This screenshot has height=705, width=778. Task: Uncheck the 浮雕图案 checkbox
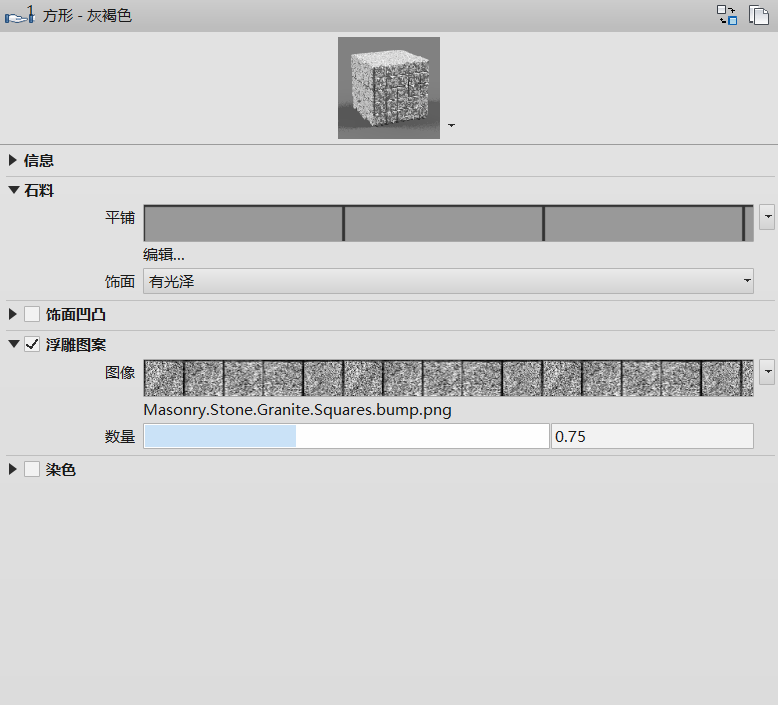[x=32, y=345]
